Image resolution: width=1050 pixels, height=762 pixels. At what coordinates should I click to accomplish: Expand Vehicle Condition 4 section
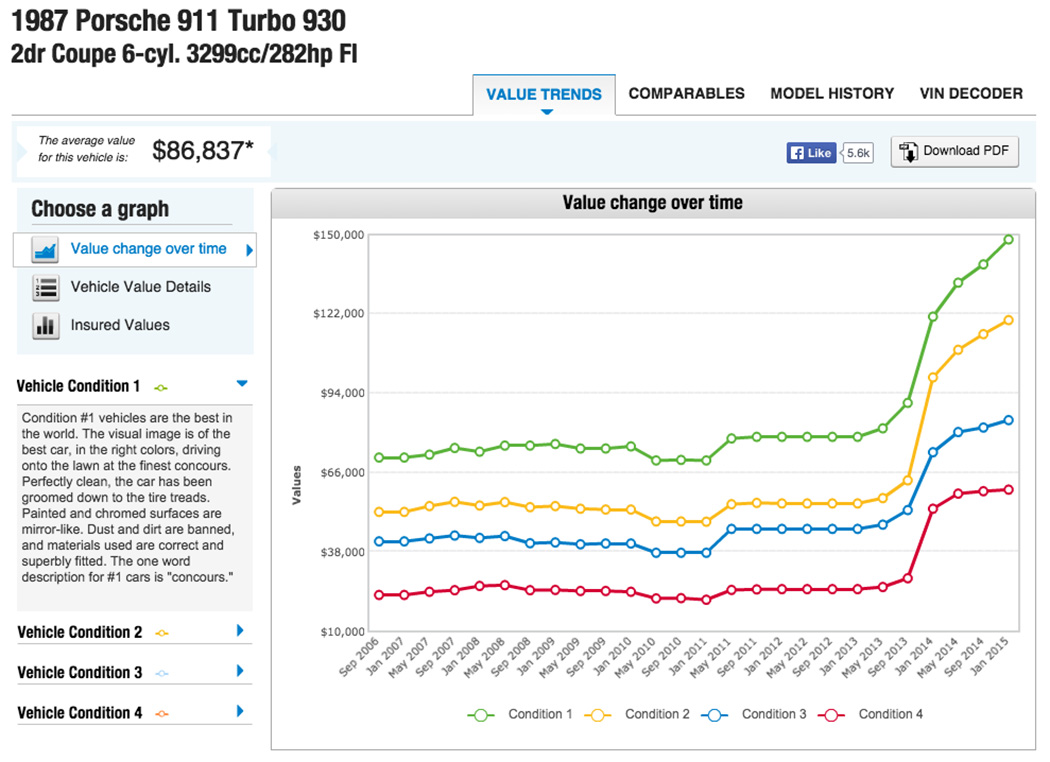[240, 711]
